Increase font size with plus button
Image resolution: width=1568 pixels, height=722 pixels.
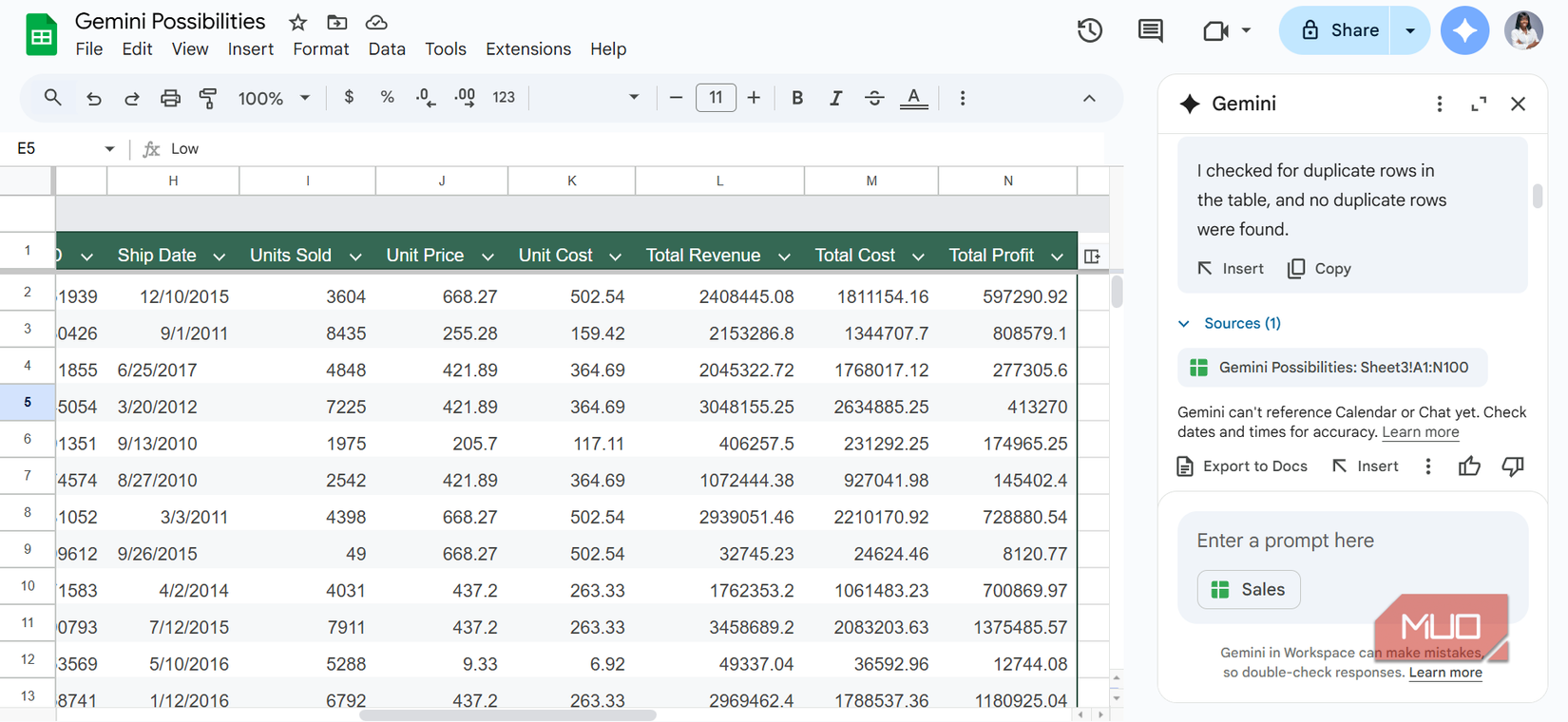pyautogui.click(x=754, y=98)
